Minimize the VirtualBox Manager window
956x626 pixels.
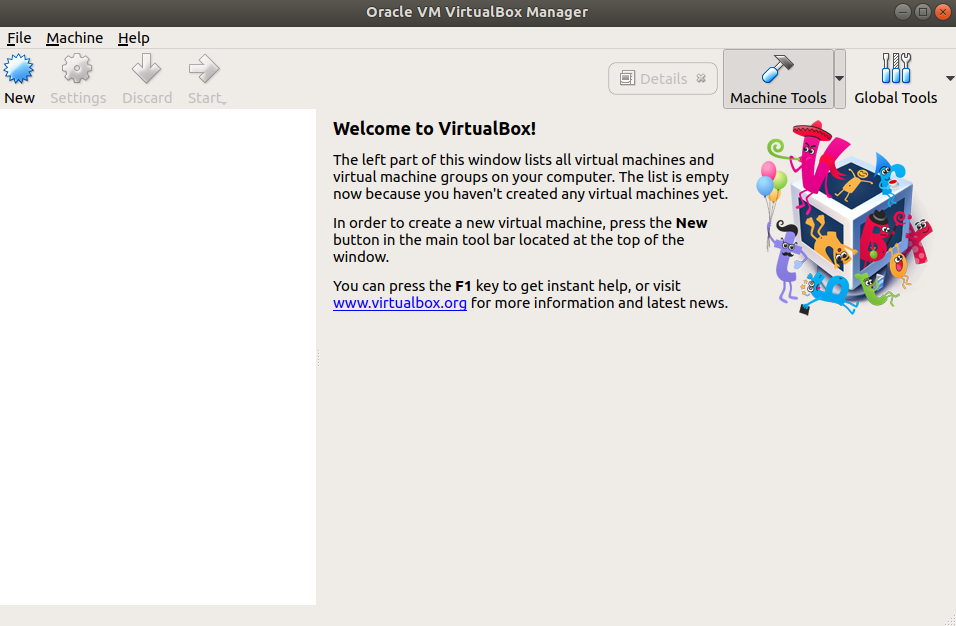[902, 12]
